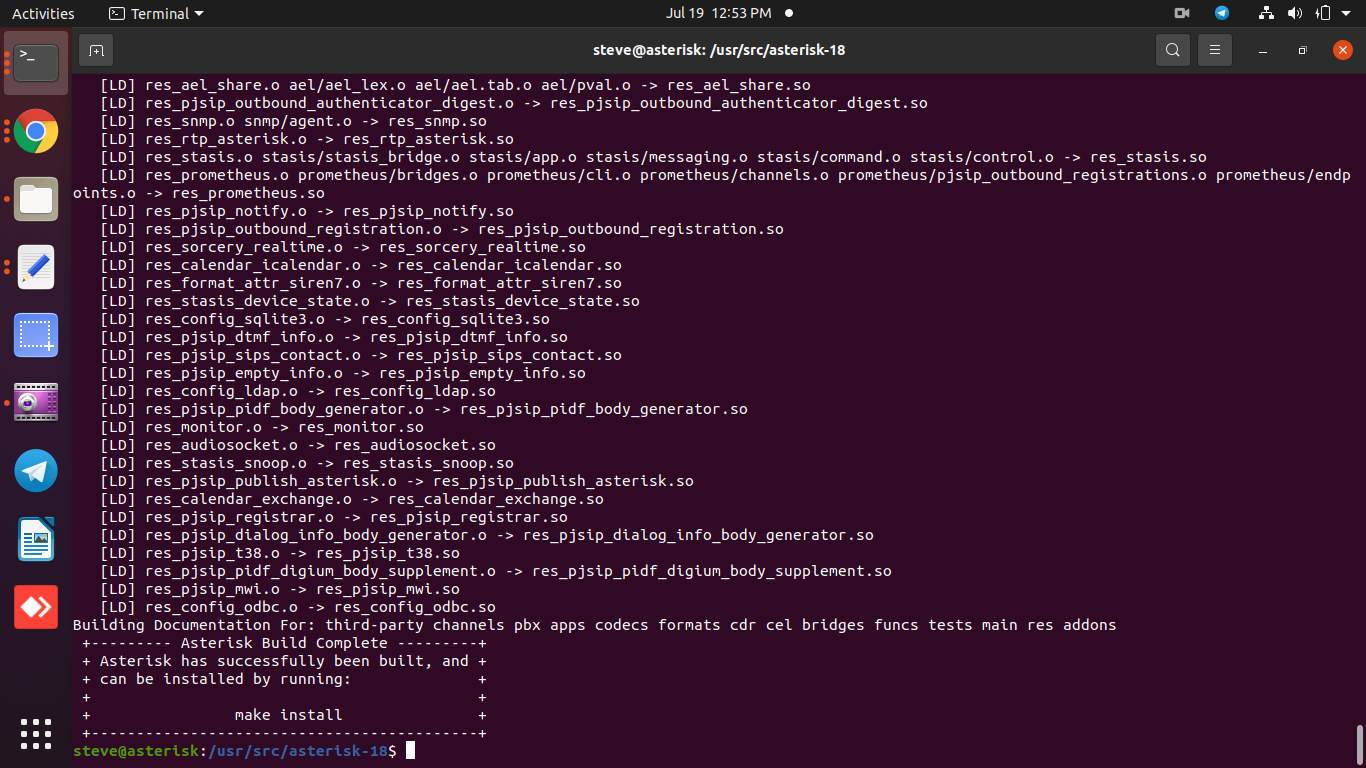The height and width of the screenshot is (768, 1366).
Task: Click the res_calendar_exchange.so line
Action: [352, 499]
